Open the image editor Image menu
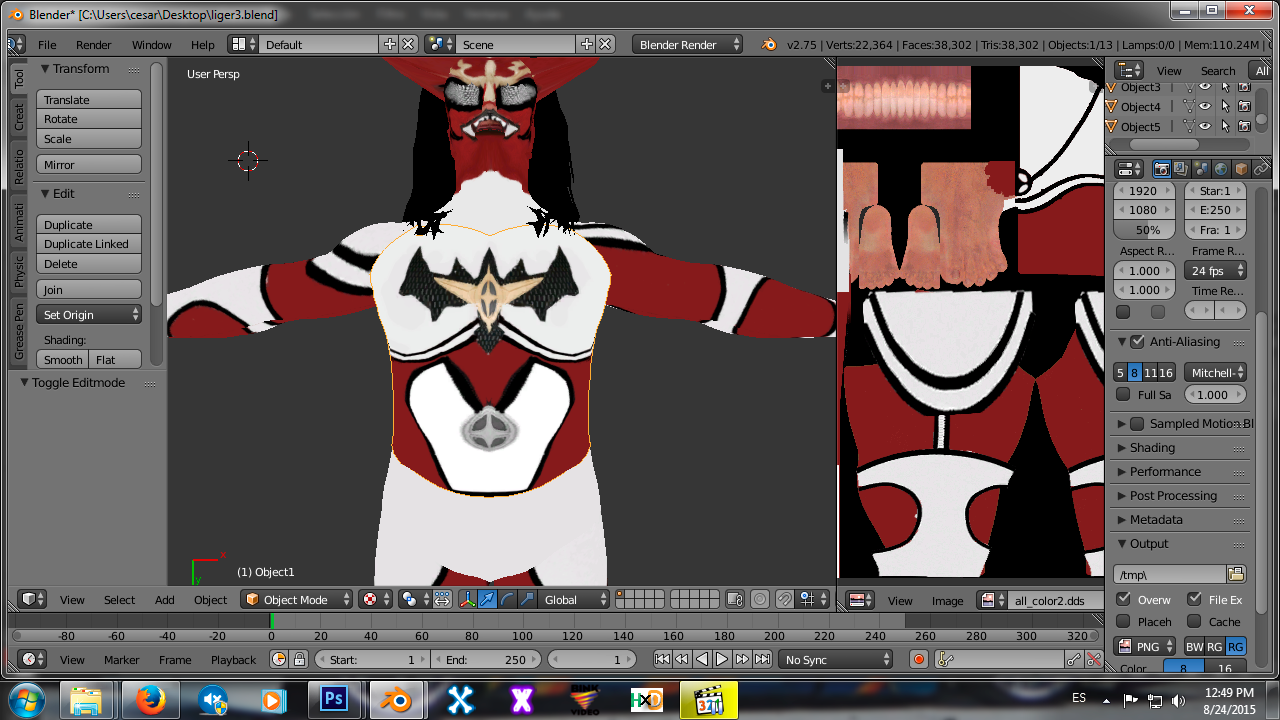Image resolution: width=1280 pixels, height=720 pixels. click(947, 600)
